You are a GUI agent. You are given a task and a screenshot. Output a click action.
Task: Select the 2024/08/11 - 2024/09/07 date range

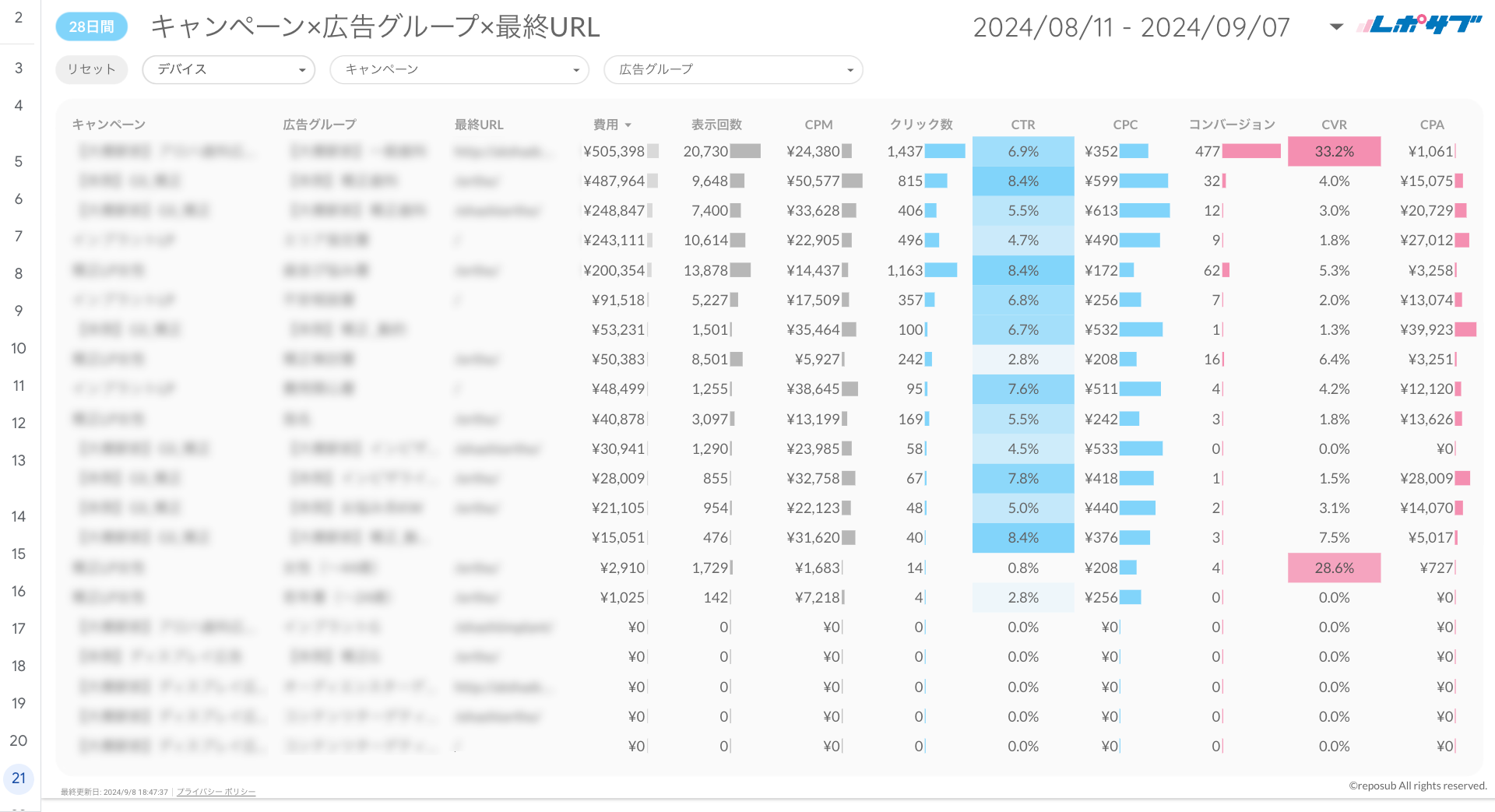pos(1131,27)
